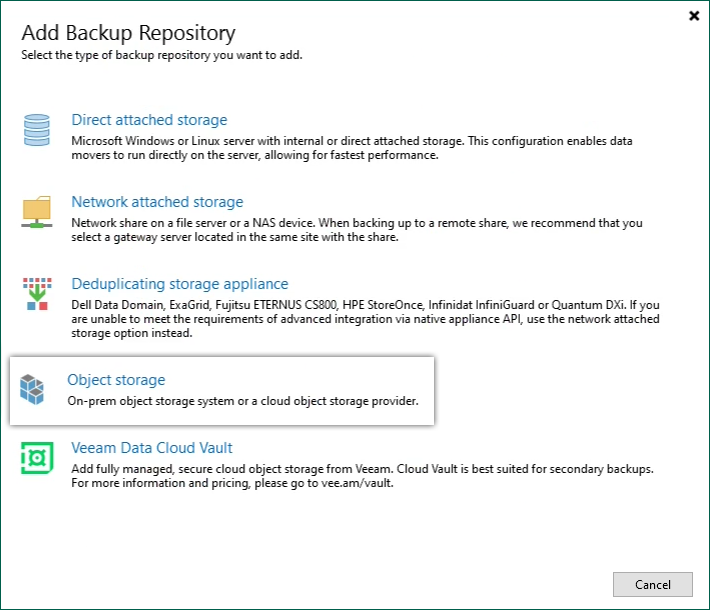Click the 'Add fully managed, secure cloud' description
The image size is (710, 610).
(x=362, y=476)
